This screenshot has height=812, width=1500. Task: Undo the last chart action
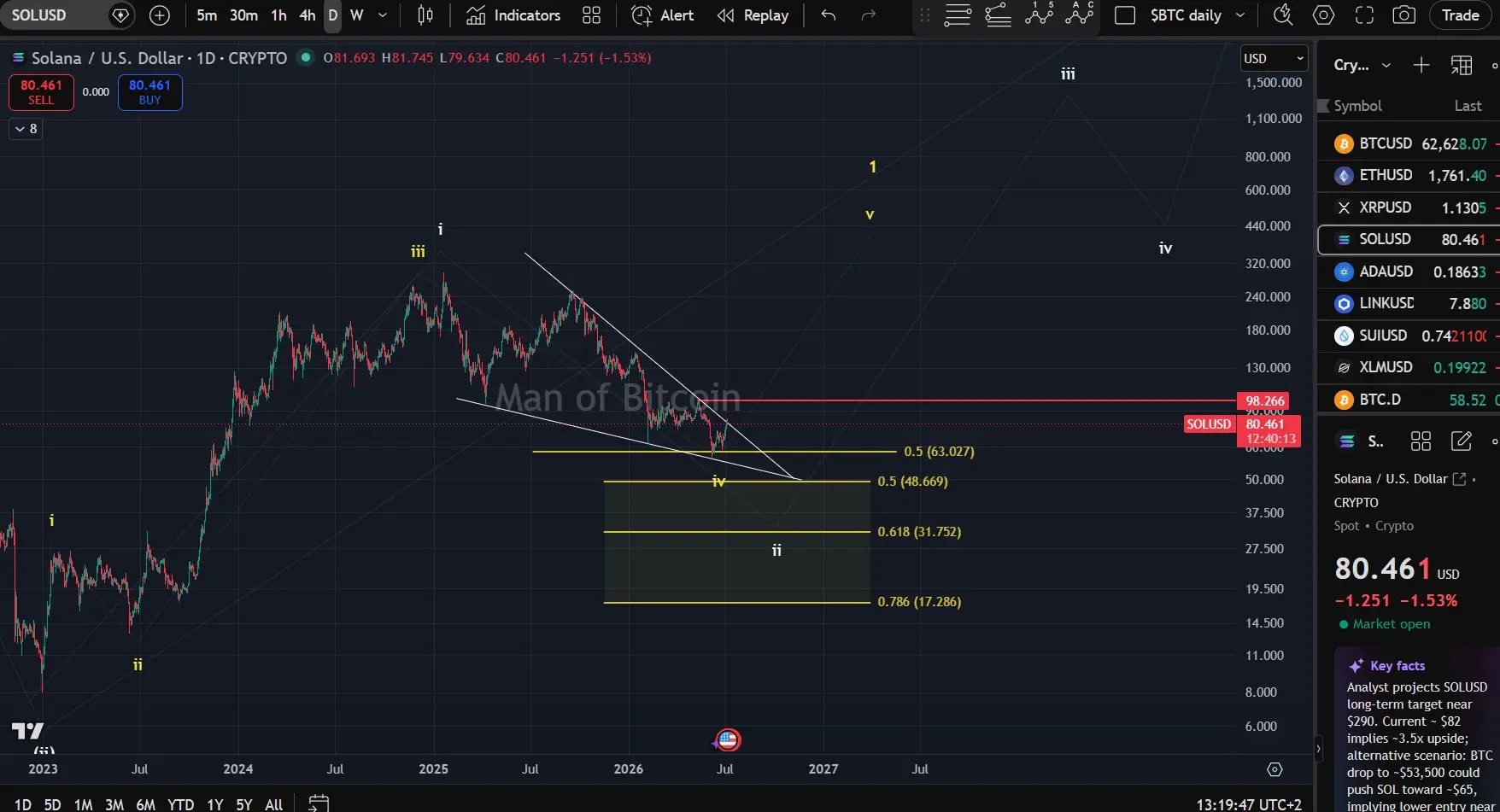828,15
